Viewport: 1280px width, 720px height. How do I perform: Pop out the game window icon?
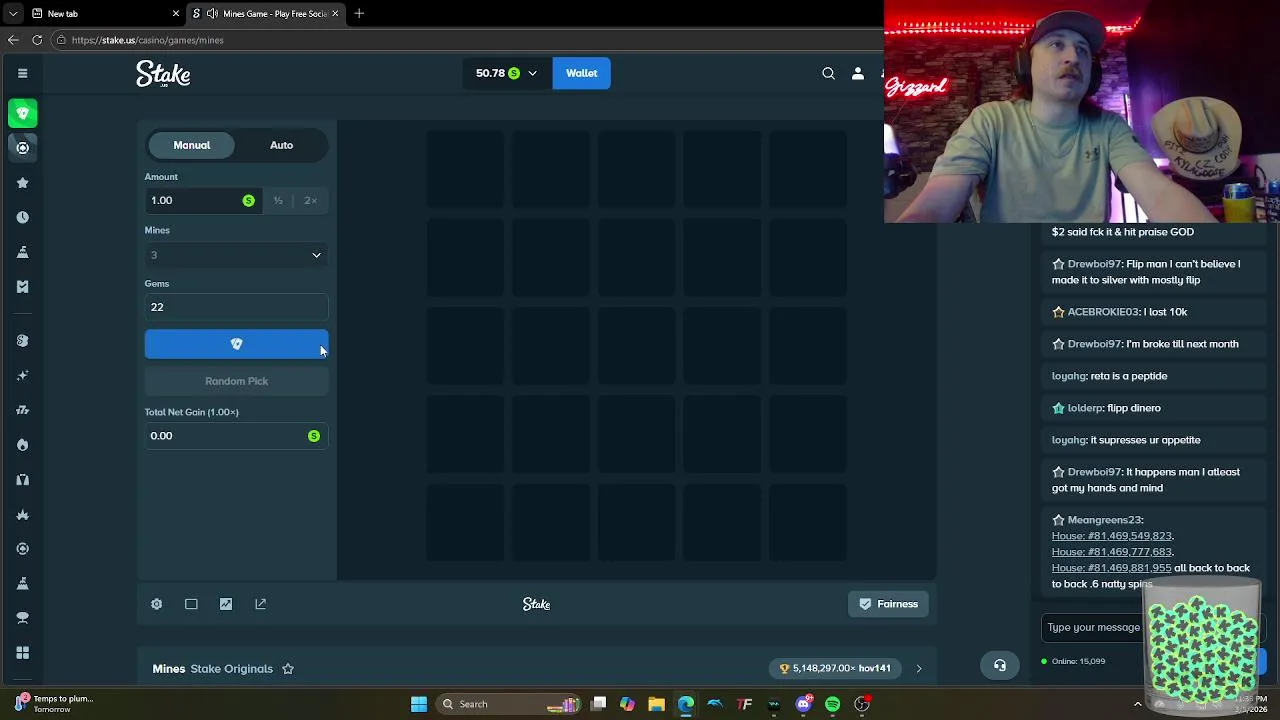(261, 604)
